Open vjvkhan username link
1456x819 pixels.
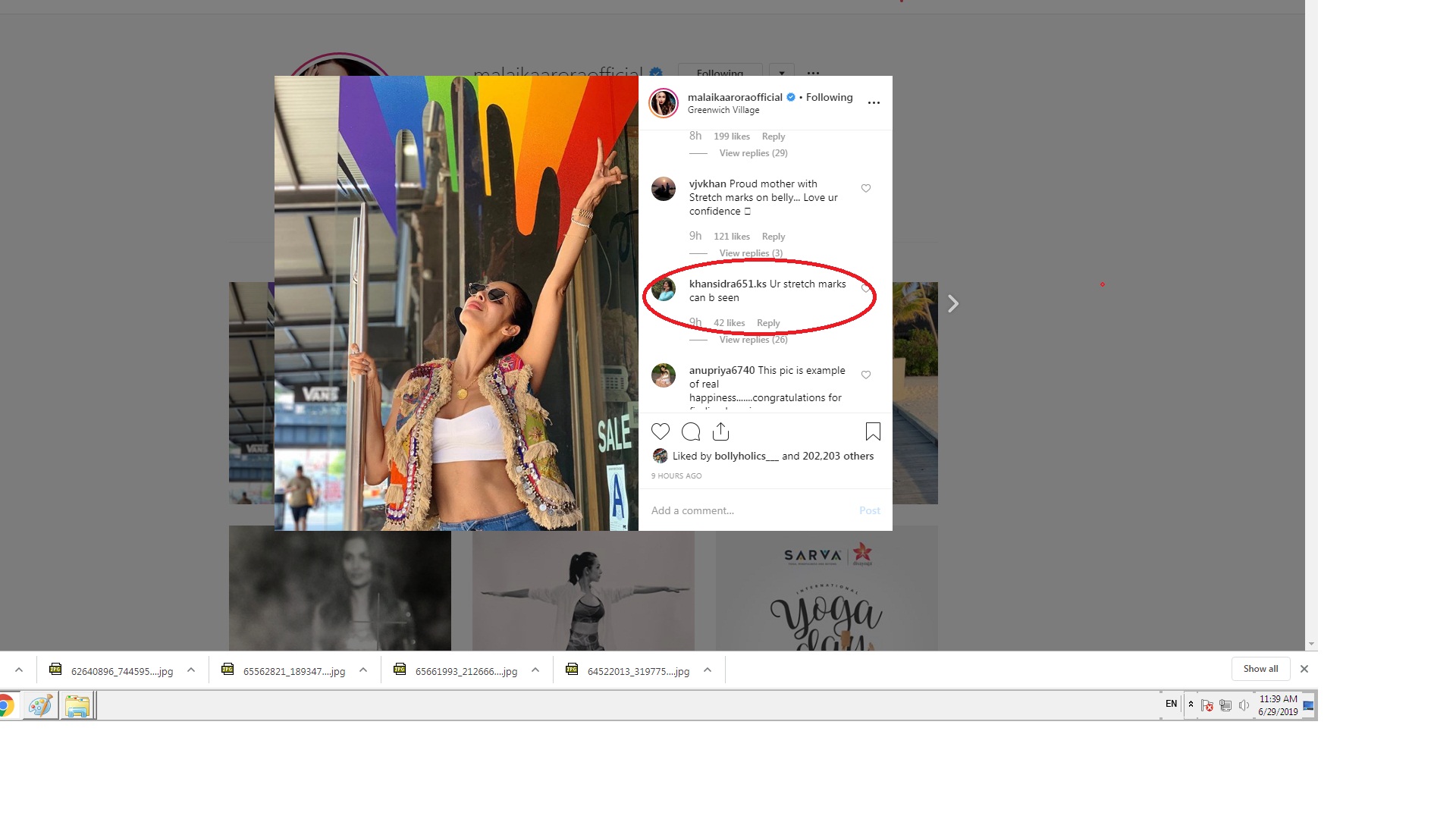coord(708,184)
